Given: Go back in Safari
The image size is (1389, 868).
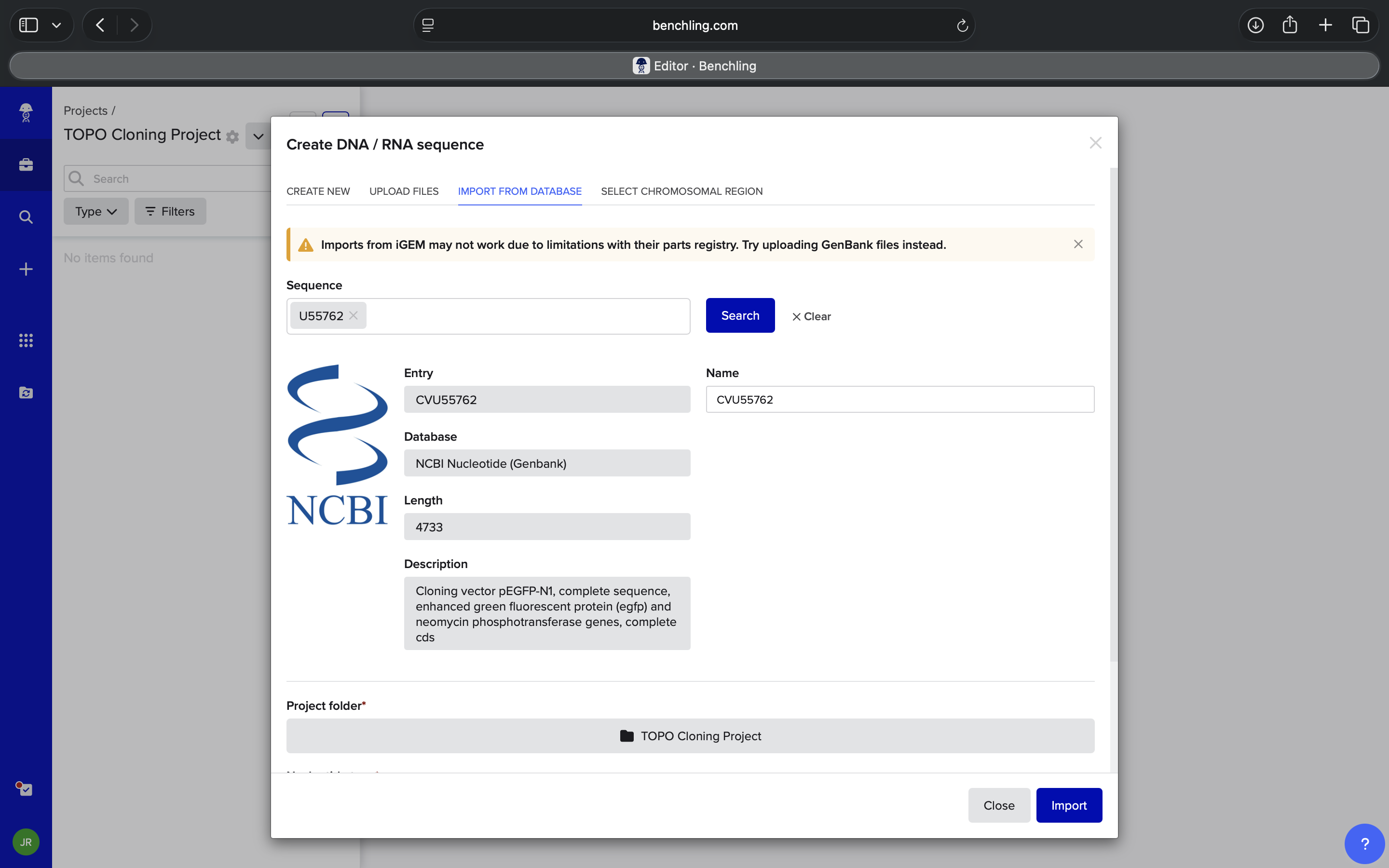Looking at the screenshot, I should point(100,25).
